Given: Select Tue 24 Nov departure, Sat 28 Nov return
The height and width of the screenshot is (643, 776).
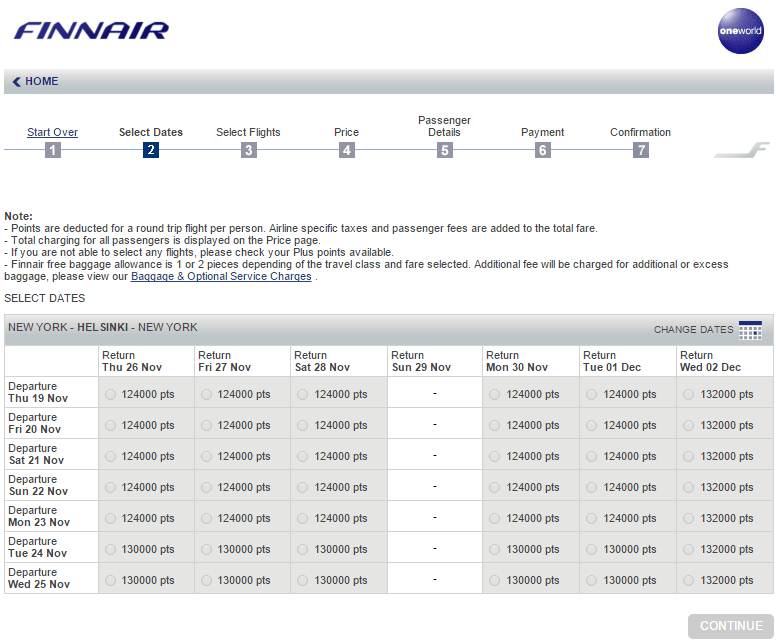Looking at the screenshot, I should click(x=302, y=549).
